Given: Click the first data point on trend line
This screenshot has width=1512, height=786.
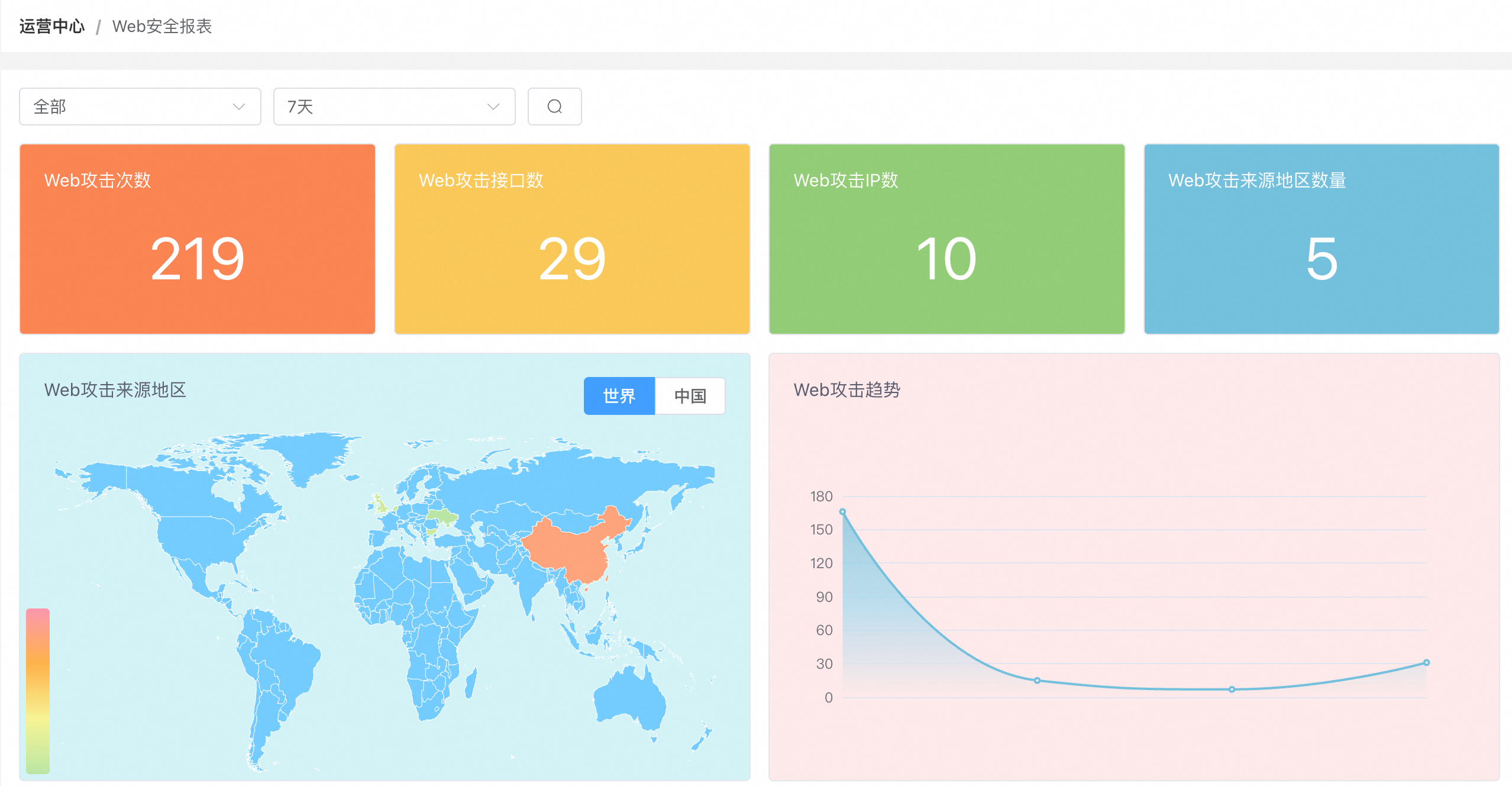Looking at the screenshot, I should 842,512.
